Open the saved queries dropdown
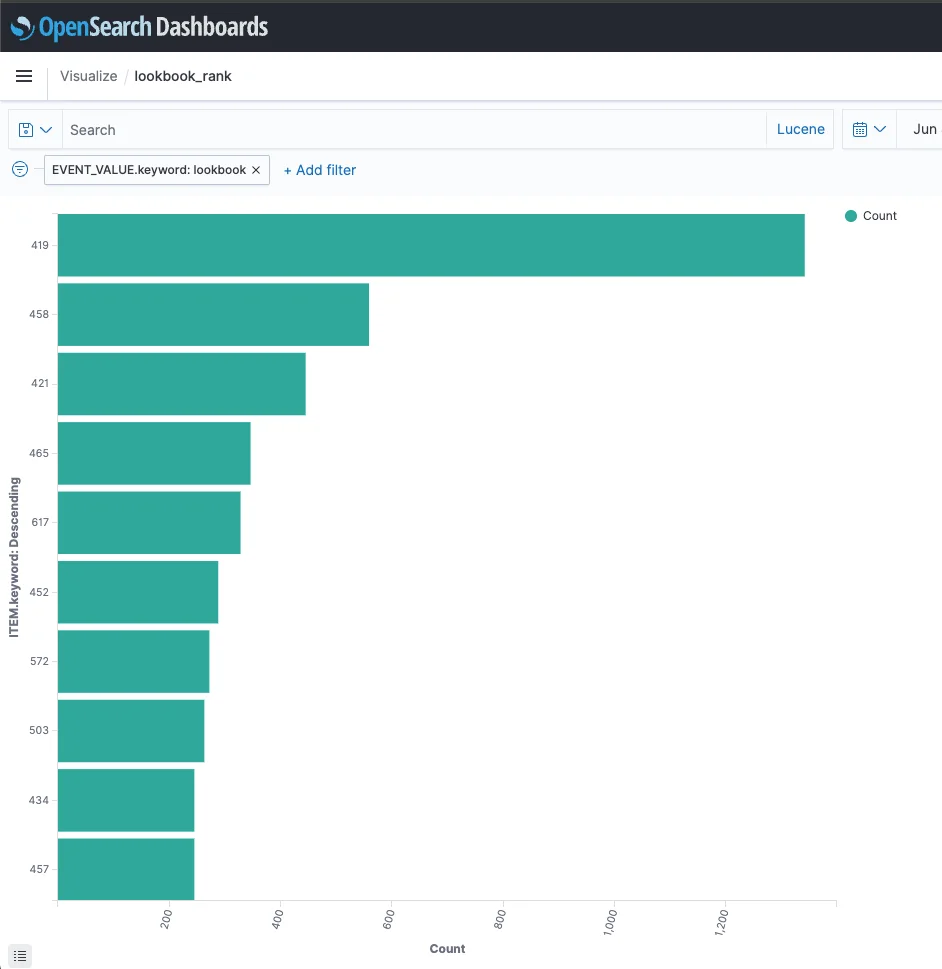The height and width of the screenshot is (969, 942). click(x=35, y=130)
